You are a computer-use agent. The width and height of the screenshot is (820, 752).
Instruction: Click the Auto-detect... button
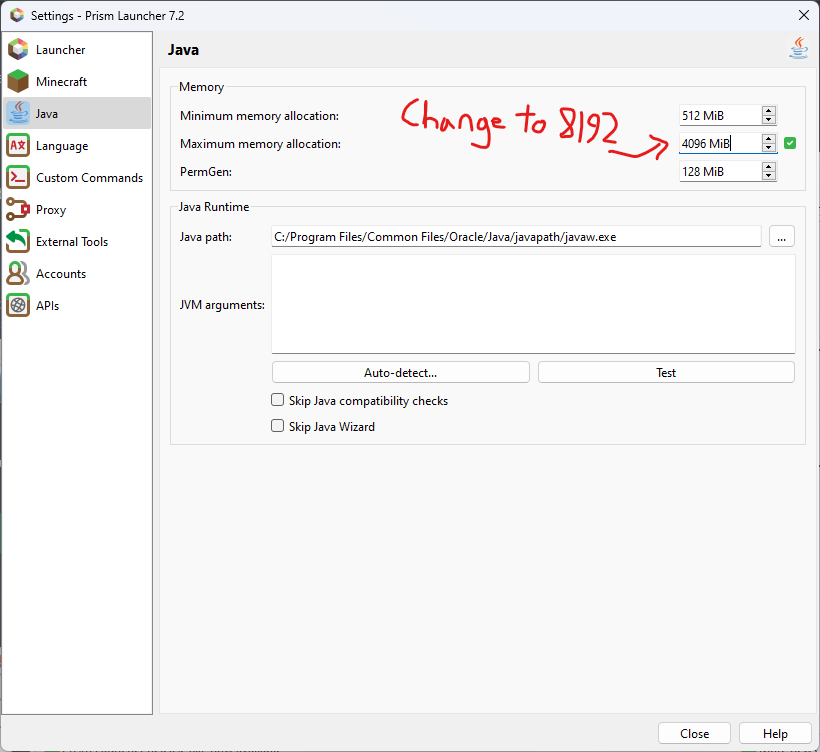click(400, 372)
